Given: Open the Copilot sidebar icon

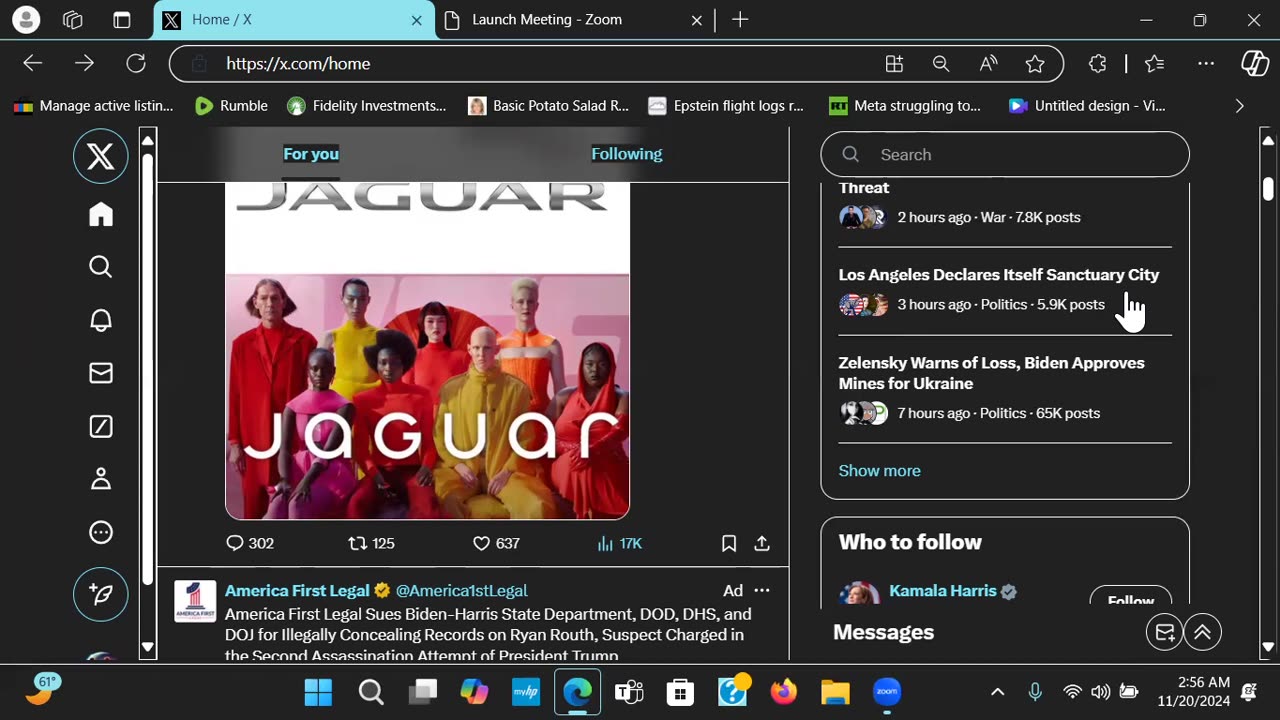Looking at the screenshot, I should point(1255,64).
